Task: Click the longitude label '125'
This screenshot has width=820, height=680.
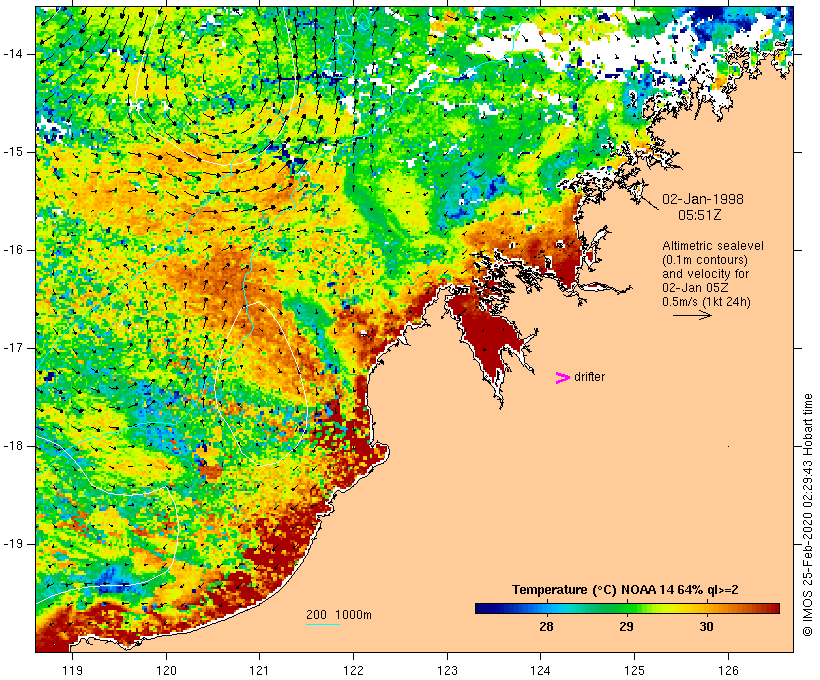Action: (634, 670)
